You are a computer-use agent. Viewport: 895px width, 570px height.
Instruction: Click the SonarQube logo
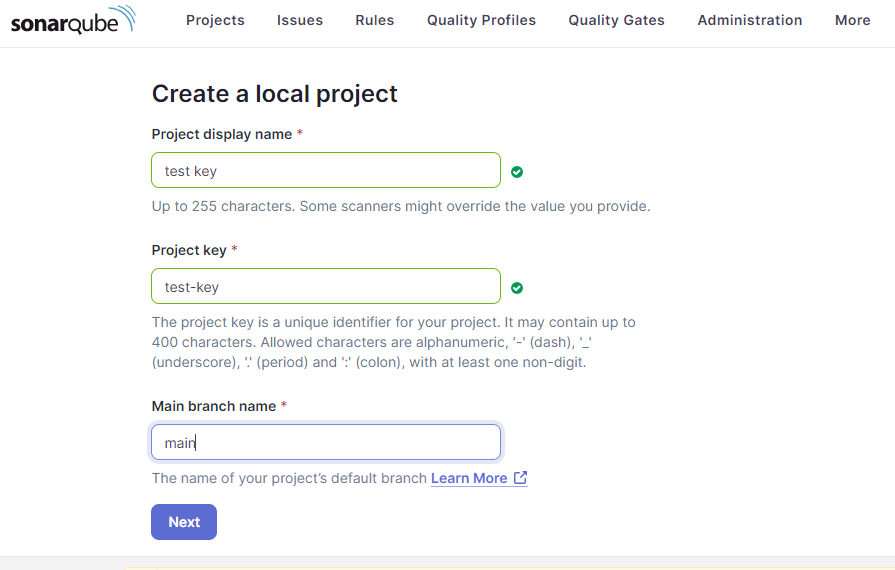(x=73, y=20)
